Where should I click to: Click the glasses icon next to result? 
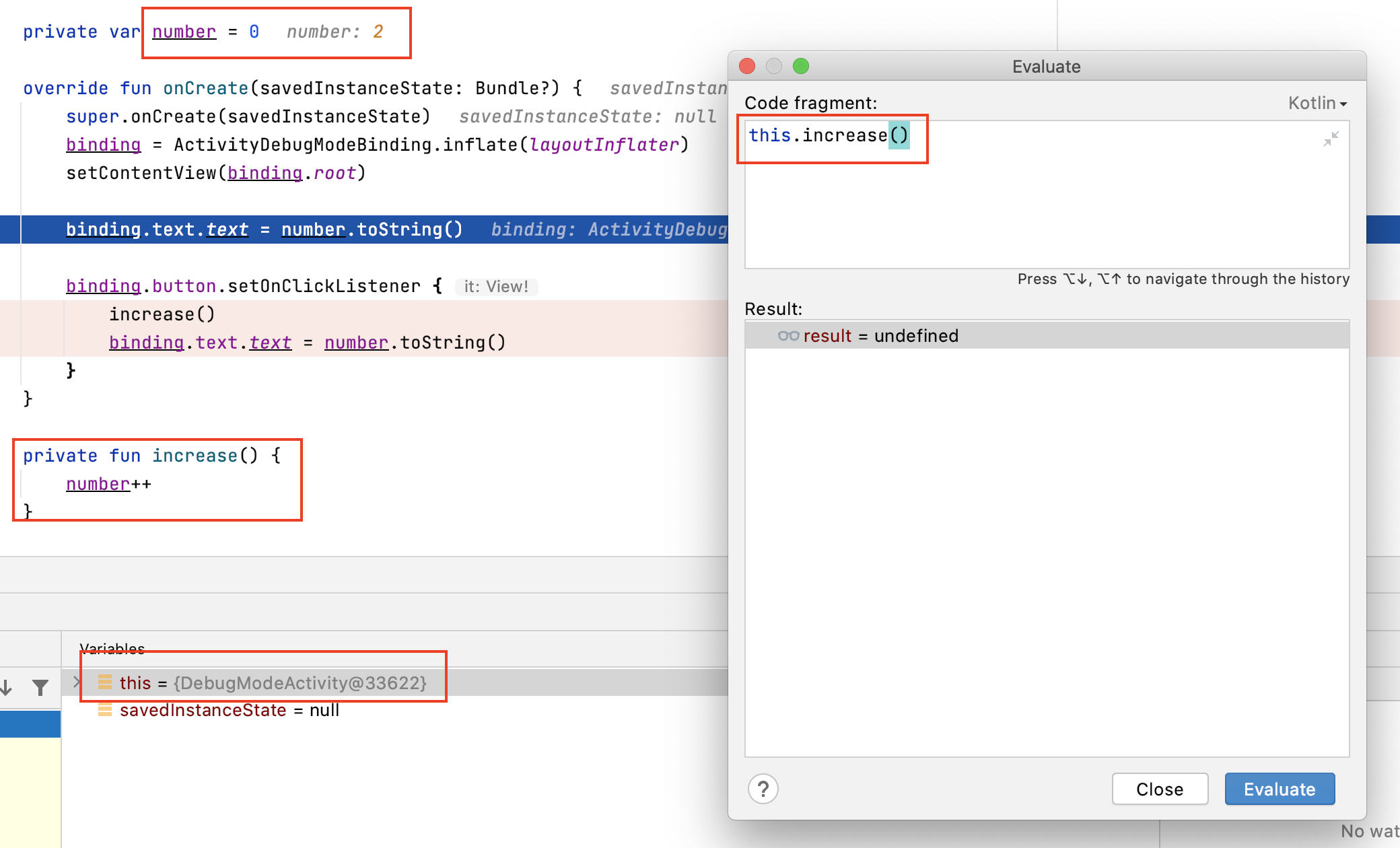click(x=788, y=336)
